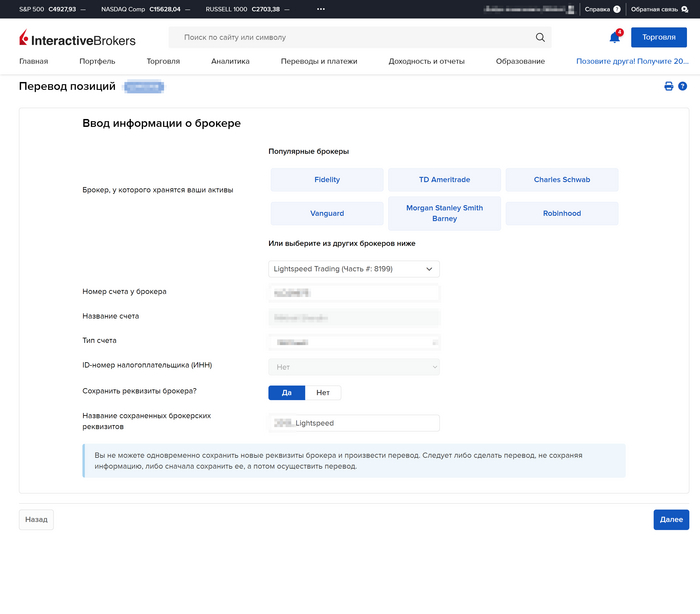Screen dimensions: 700x614
Task: Click the Interactive Brokers logo
Action: 78,38
